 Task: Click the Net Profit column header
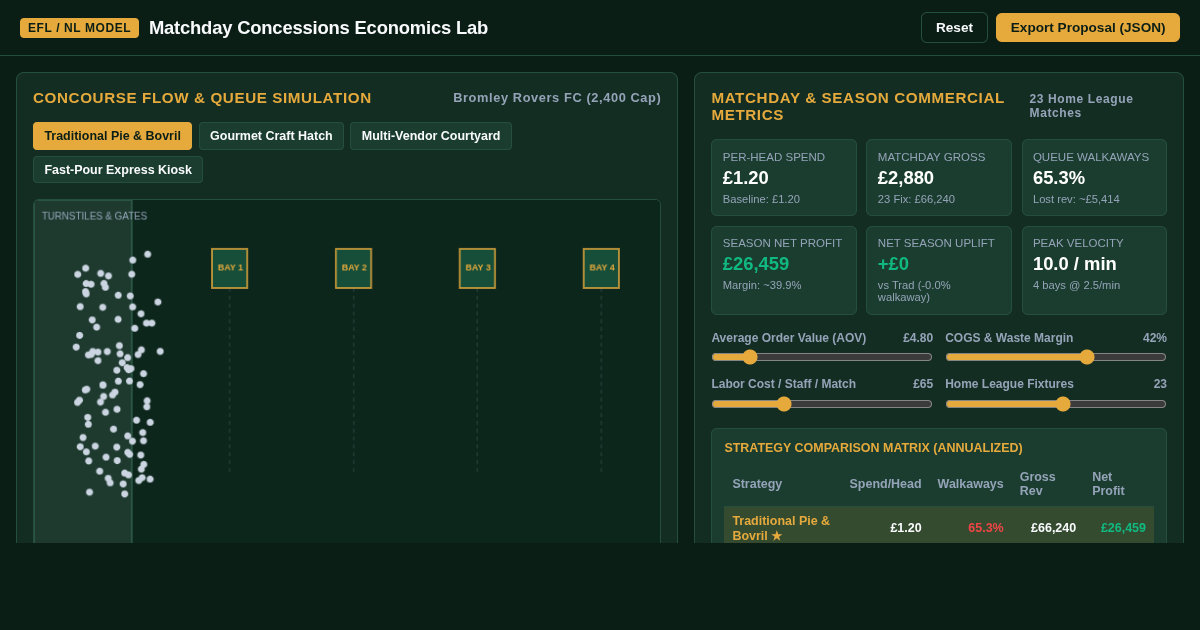point(1108,484)
